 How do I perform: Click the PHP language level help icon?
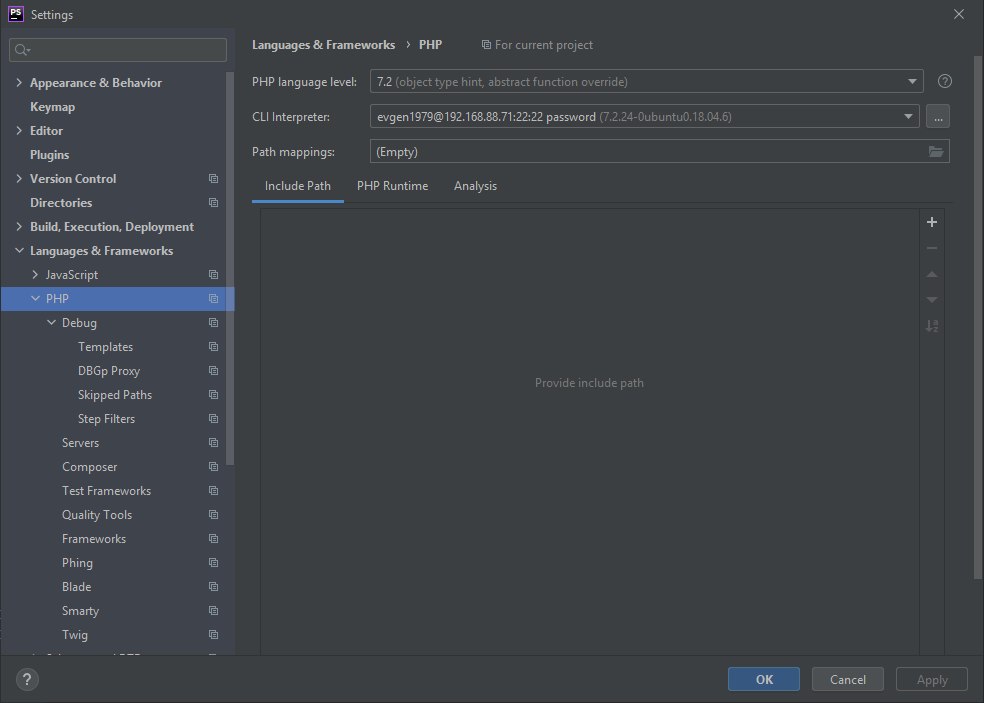point(944,82)
